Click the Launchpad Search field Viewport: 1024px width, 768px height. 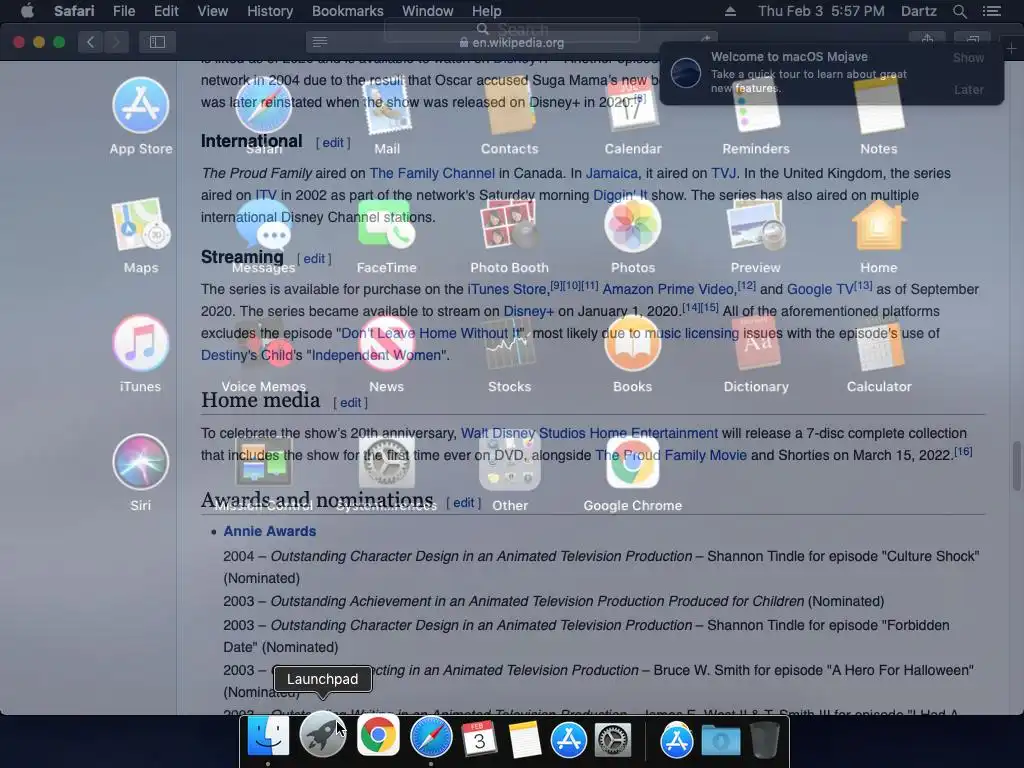tap(511, 29)
